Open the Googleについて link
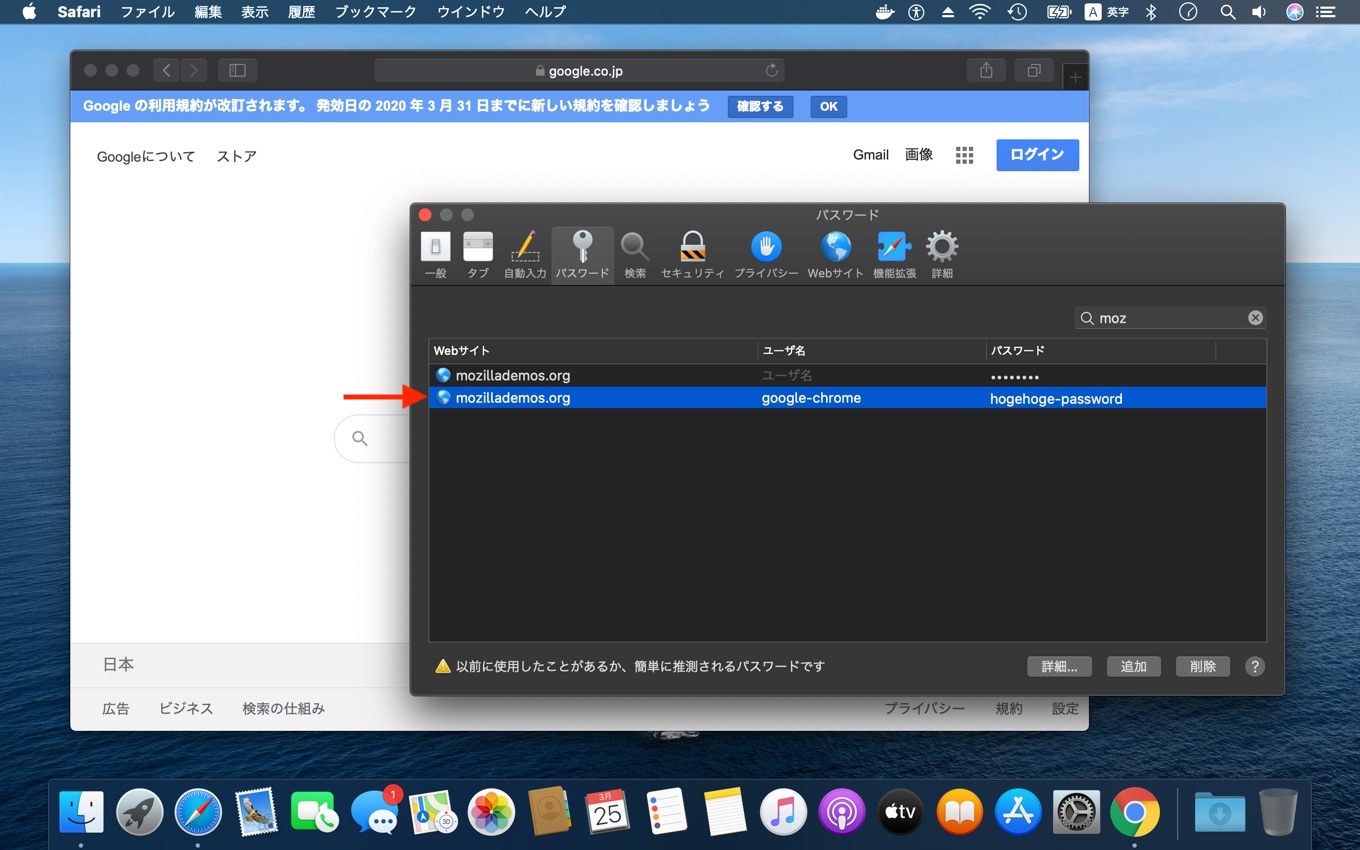Viewport: 1360px width, 850px height. (146, 156)
